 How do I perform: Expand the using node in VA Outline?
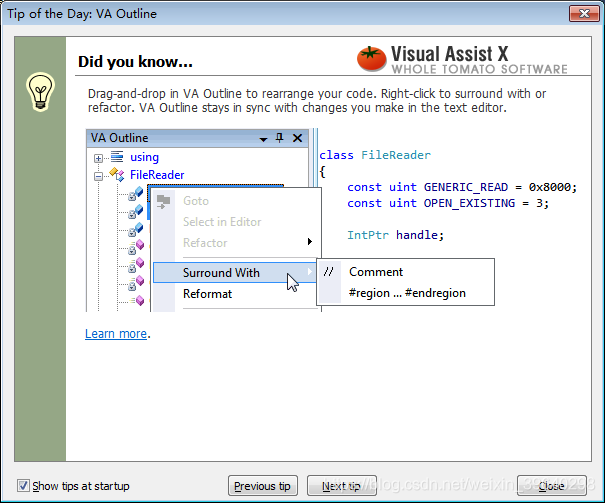pyautogui.click(x=98, y=158)
